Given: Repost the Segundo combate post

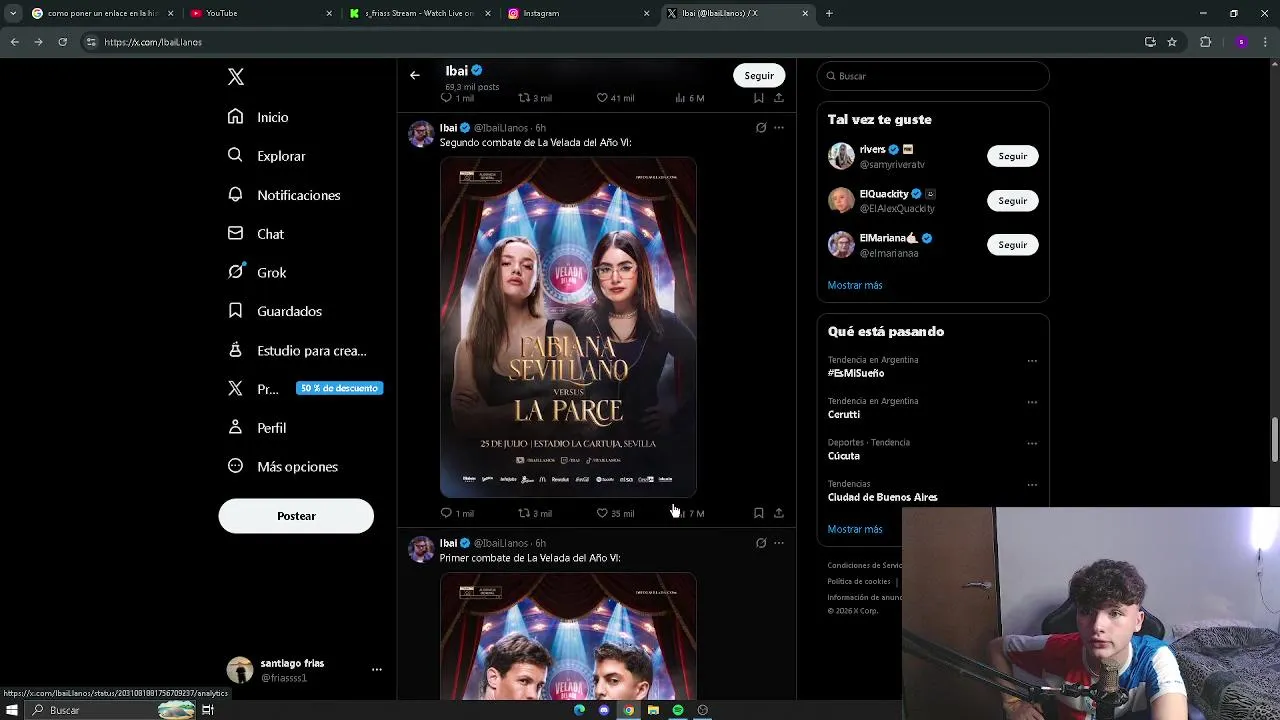Looking at the screenshot, I should [x=535, y=513].
